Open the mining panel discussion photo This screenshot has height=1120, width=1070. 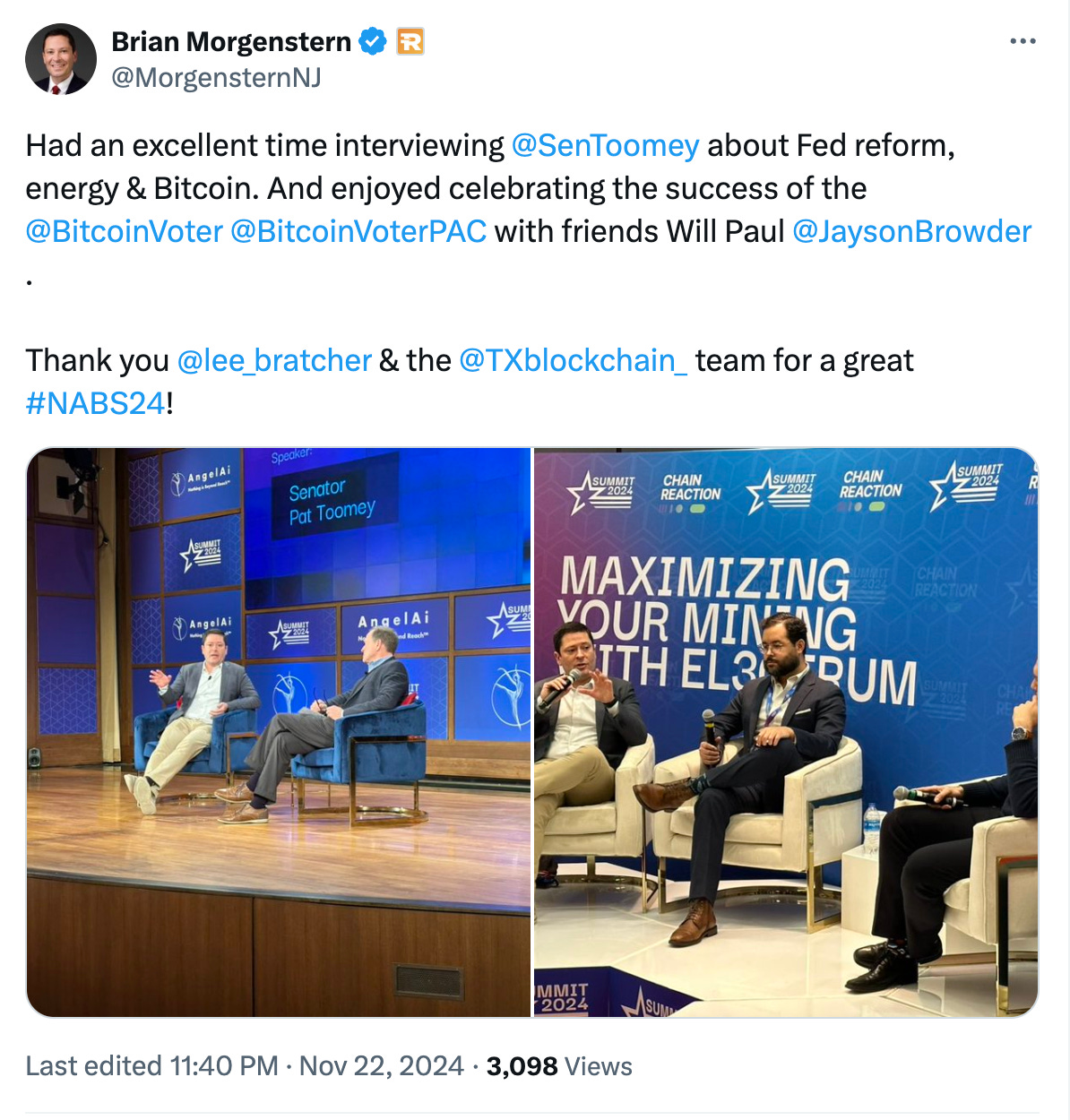(786, 732)
